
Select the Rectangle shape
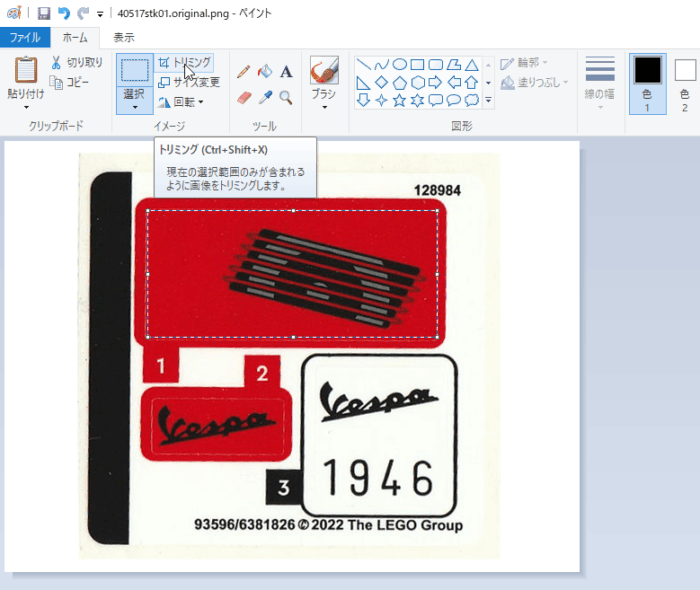coord(417,65)
